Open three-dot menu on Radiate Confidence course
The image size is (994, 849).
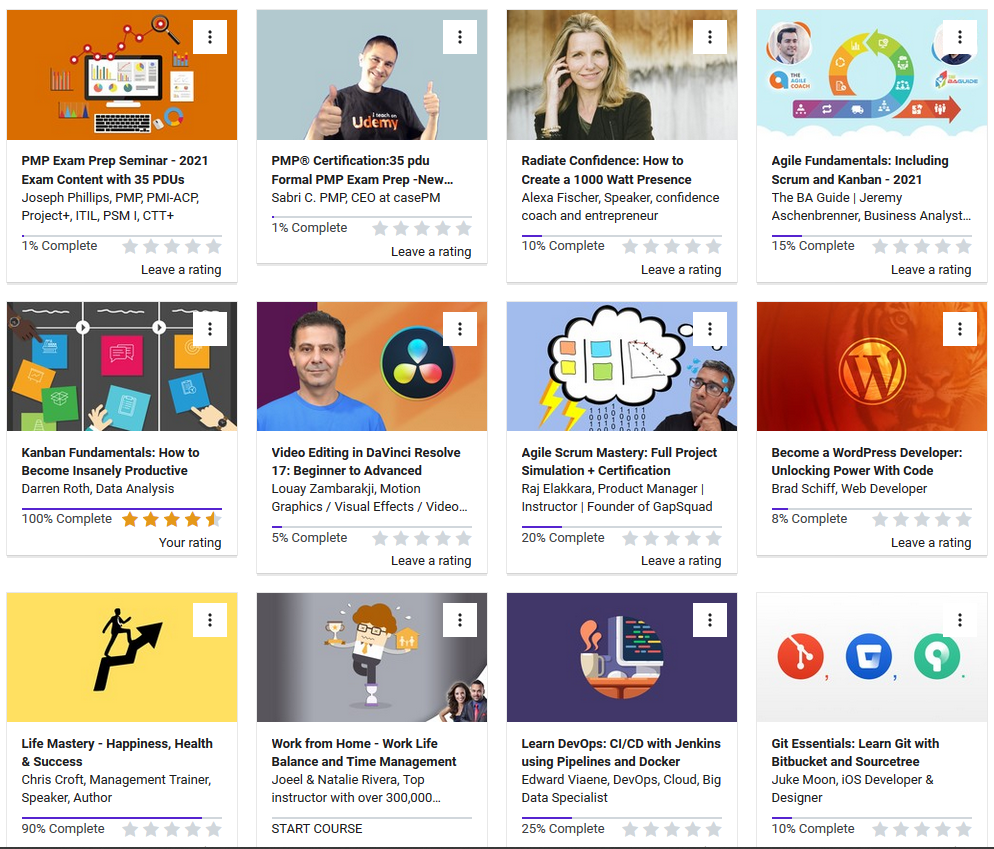tap(710, 37)
